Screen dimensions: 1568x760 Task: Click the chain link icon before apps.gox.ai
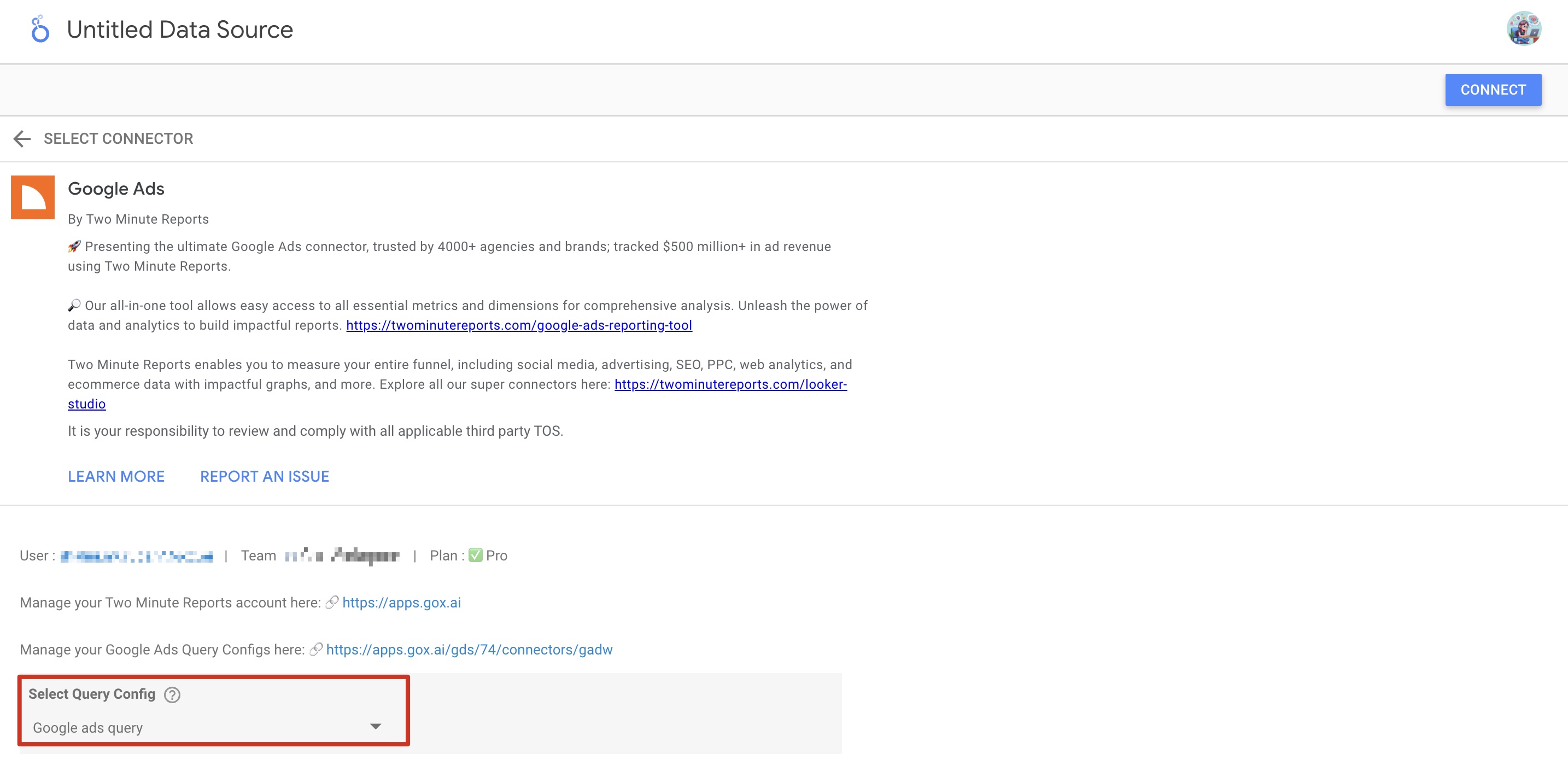(332, 603)
